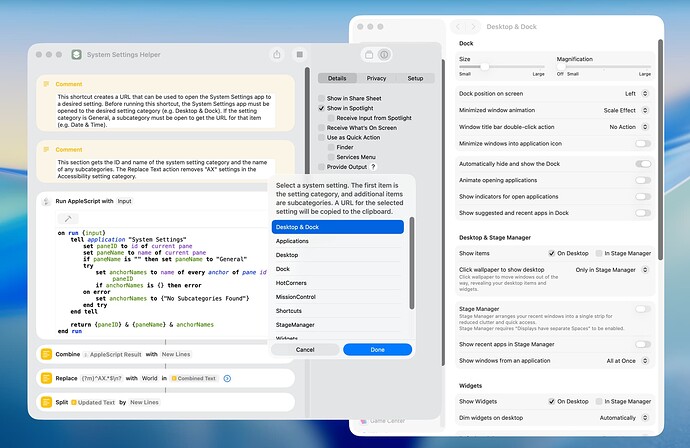Open Minimized window animation dropdown
The height and width of the screenshot is (448, 690).
[x=626, y=110]
